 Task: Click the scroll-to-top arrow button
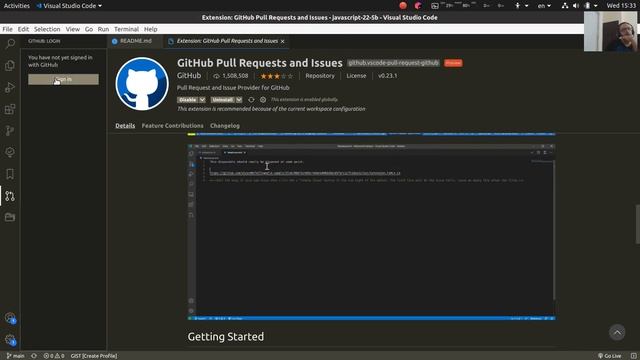[x=617, y=332]
